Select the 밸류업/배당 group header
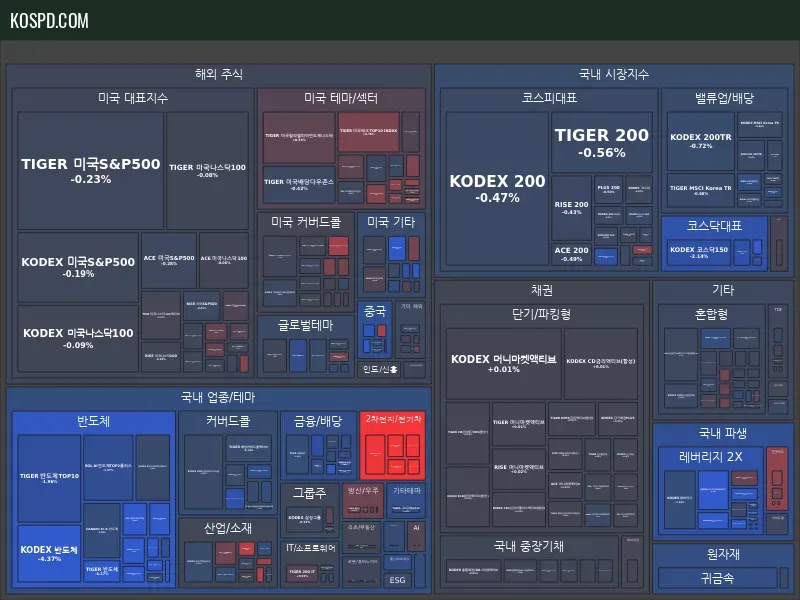The height and width of the screenshot is (600, 800). point(724,98)
